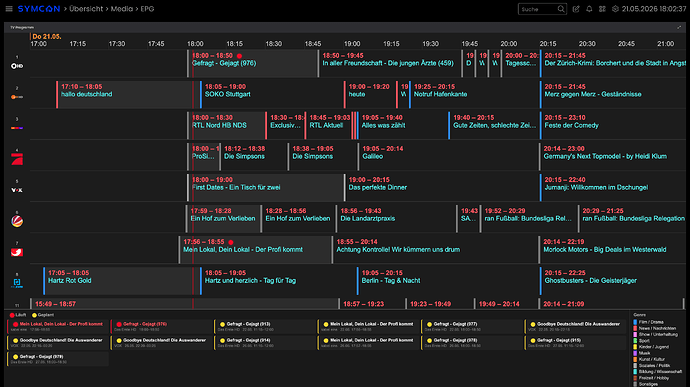
Task: Open planned recording Gefragt - Gejagt (913)
Action: click(265, 327)
